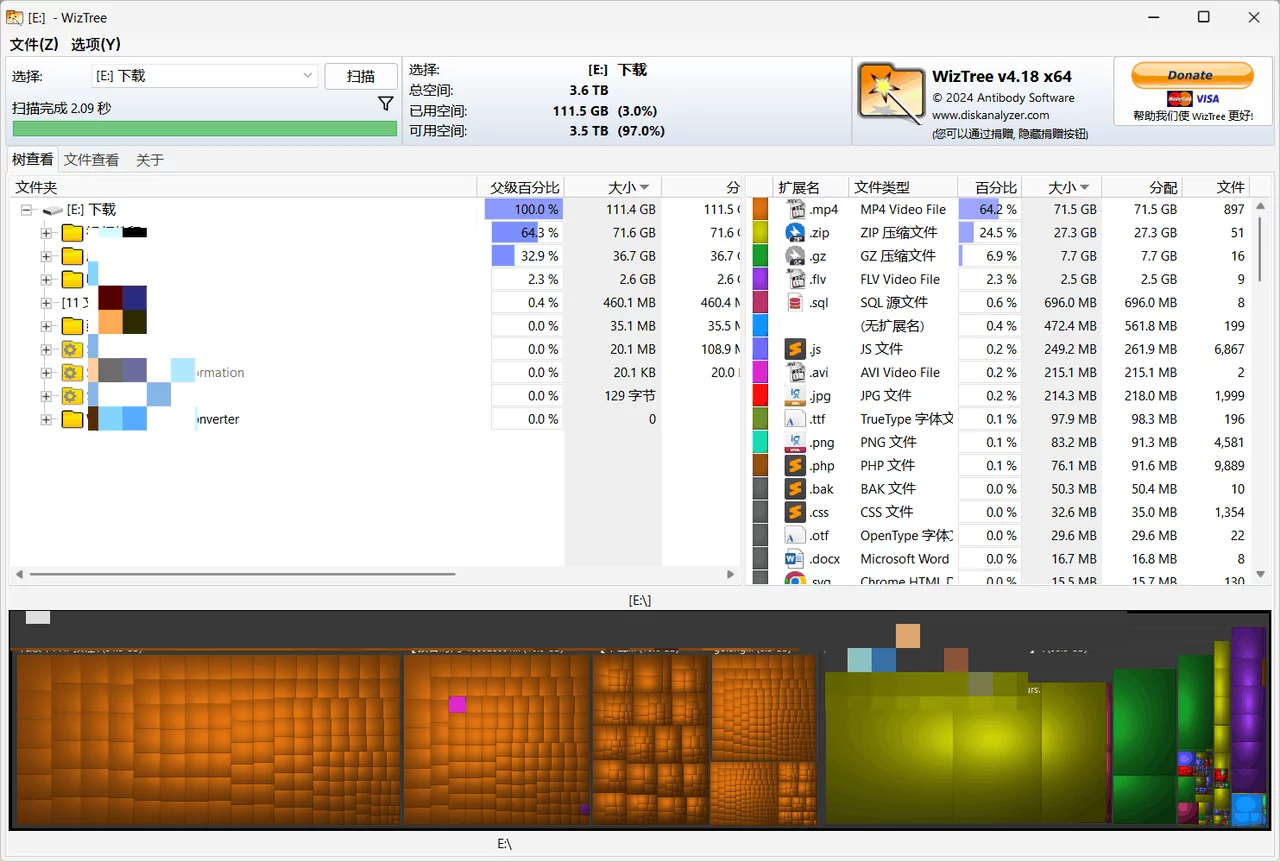
Task: Click the Donate button
Action: [x=1191, y=75]
